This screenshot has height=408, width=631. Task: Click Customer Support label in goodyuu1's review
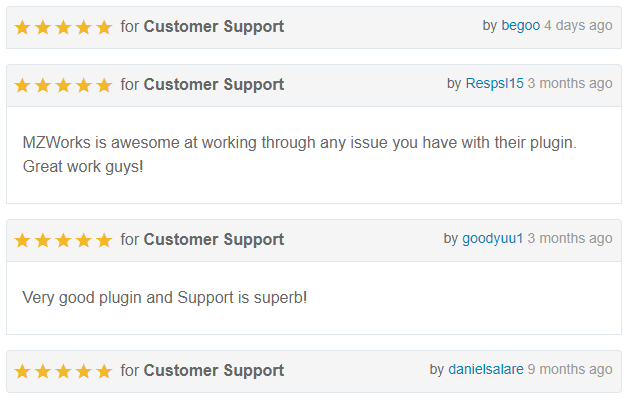point(214,239)
